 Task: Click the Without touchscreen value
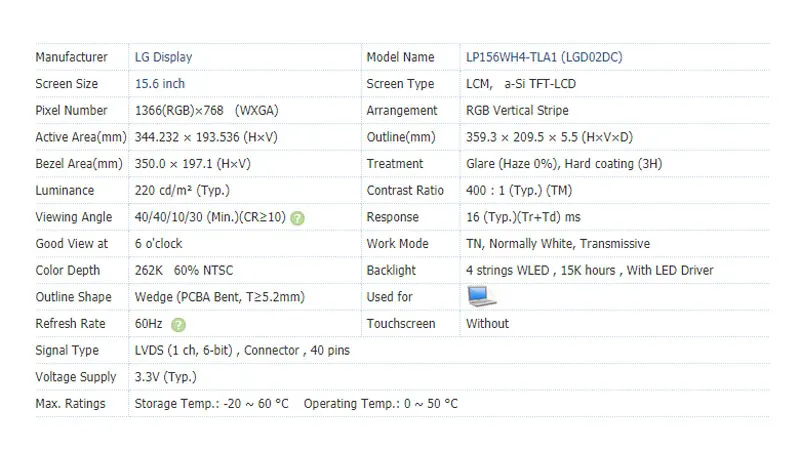(487, 324)
